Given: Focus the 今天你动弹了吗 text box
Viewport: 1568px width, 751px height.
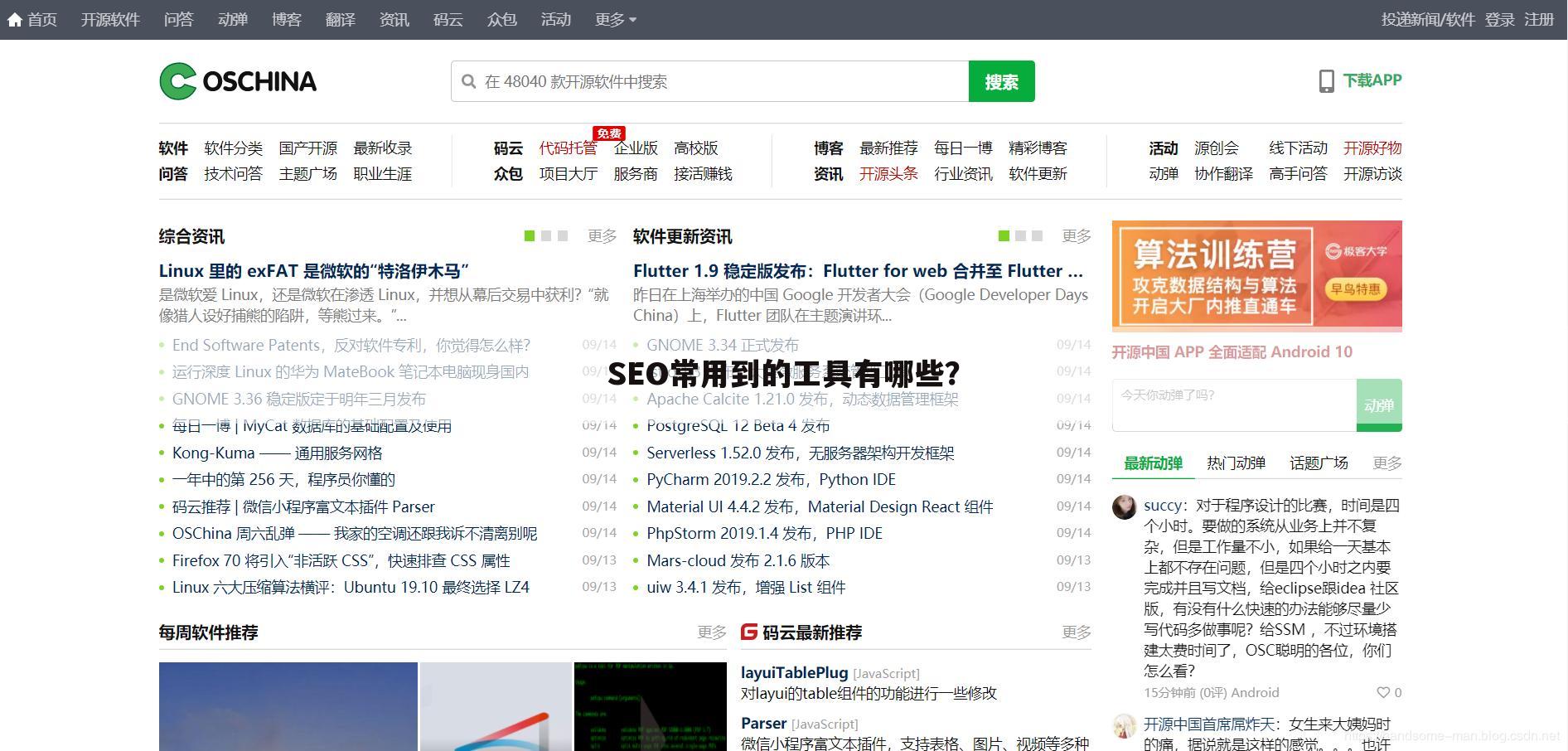Looking at the screenshot, I should (1234, 405).
